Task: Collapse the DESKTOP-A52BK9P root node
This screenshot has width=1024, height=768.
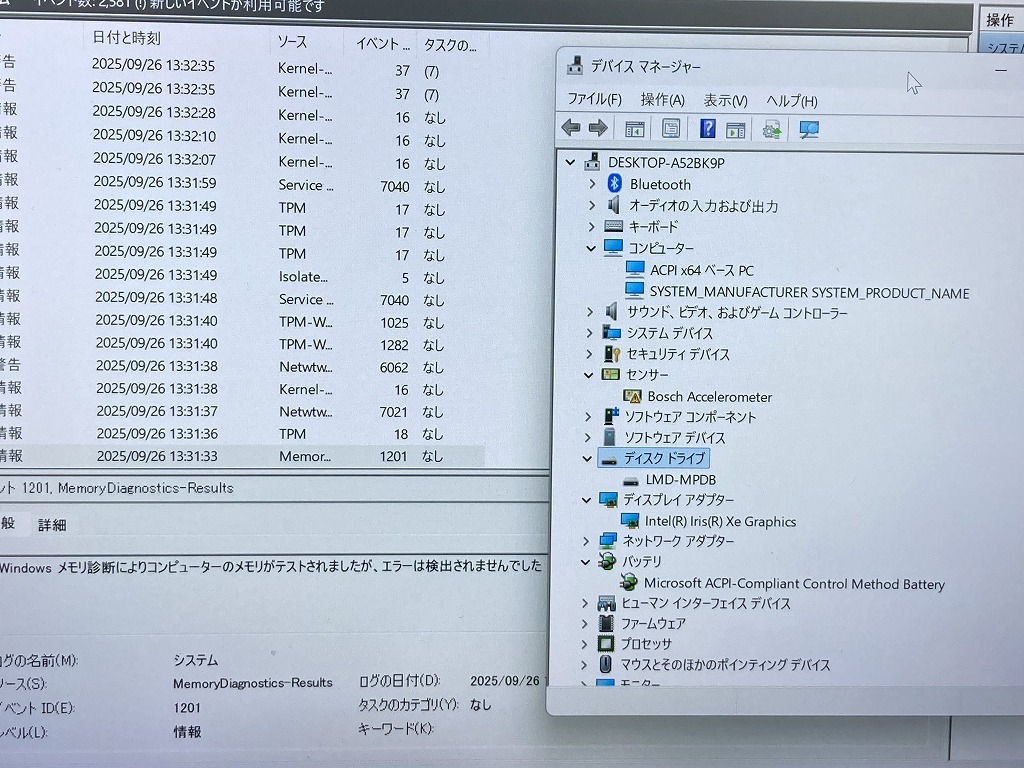Action: 570,162
